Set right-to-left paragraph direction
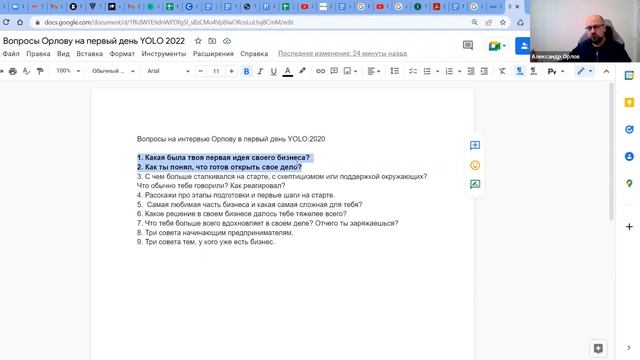This screenshot has height=360, width=640. [533, 71]
